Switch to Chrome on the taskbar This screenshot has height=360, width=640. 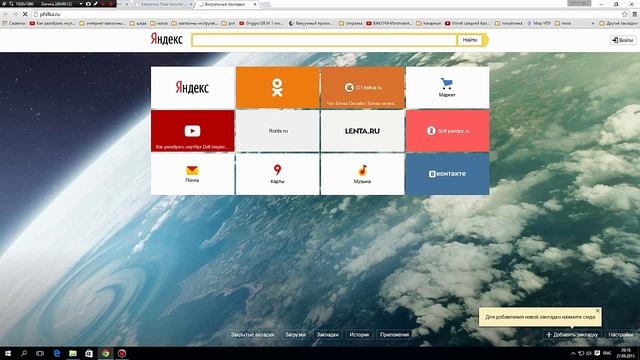pyautogui.click(x=105, y=353)
